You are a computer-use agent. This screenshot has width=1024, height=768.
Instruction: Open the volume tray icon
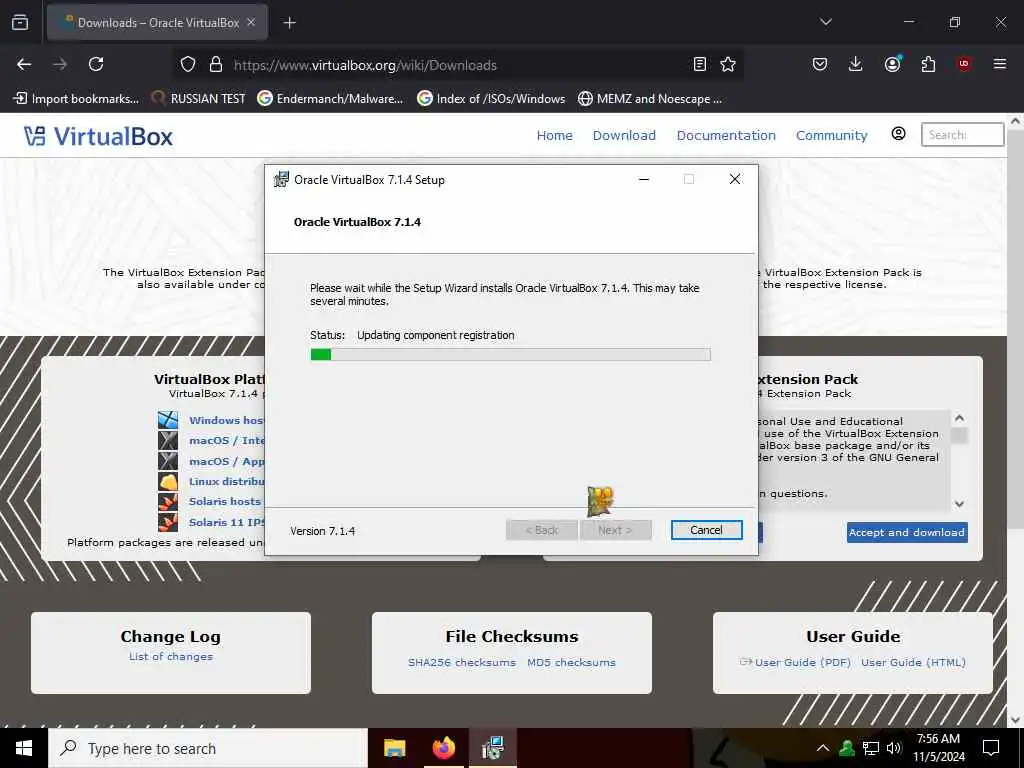tap(894, 748)
